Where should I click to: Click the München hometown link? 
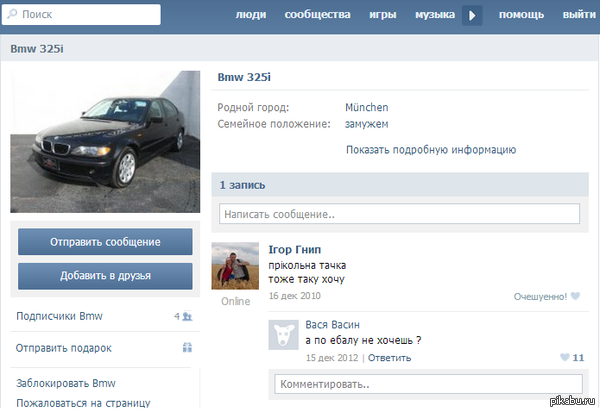[x=367, y=107]
